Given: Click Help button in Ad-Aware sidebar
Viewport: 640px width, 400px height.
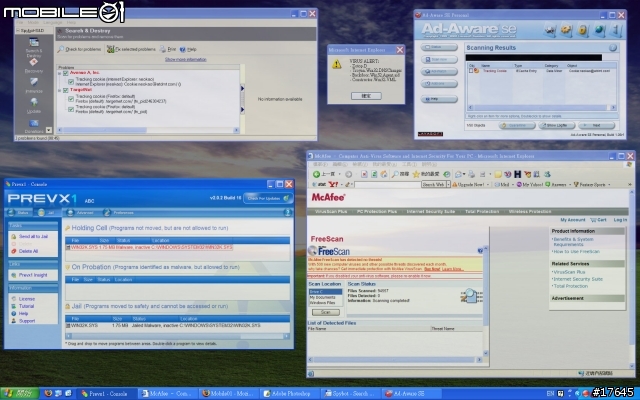Looking at the screenshot, I should [439, 99].
